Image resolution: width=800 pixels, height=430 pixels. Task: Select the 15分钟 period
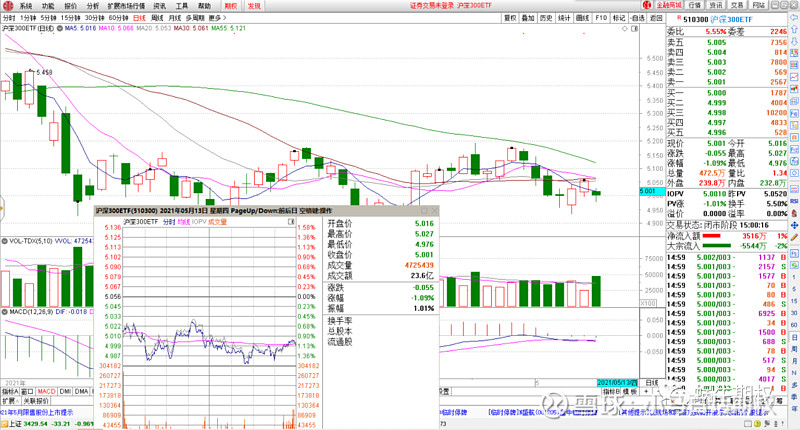tap(71, 18)
